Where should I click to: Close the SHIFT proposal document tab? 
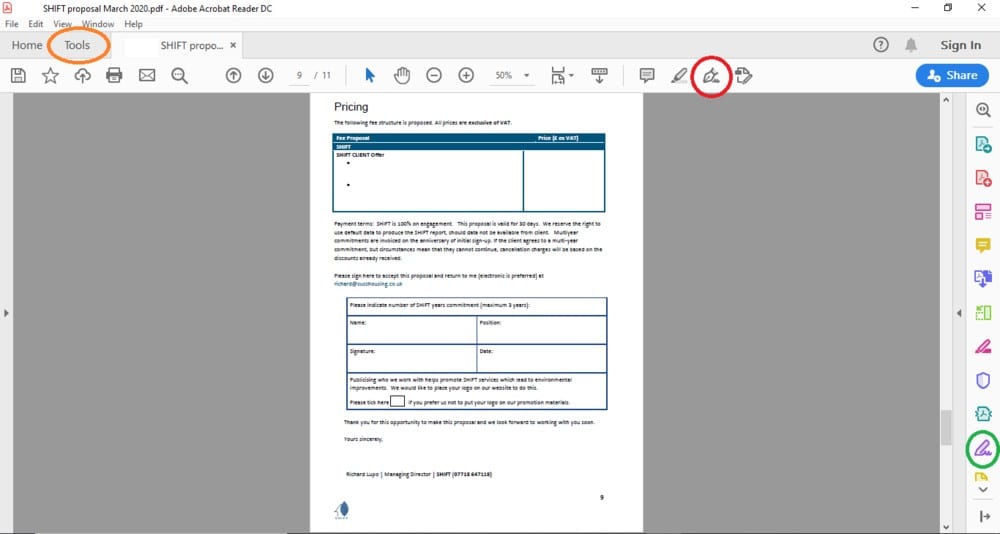(233, 45)
